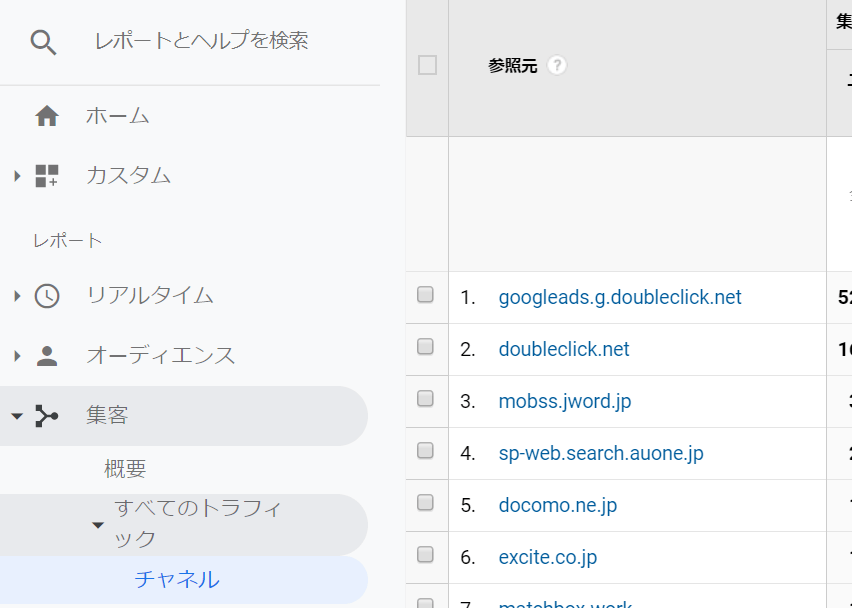
Task: Open the カスタム menu item
Action: point(129,175)
